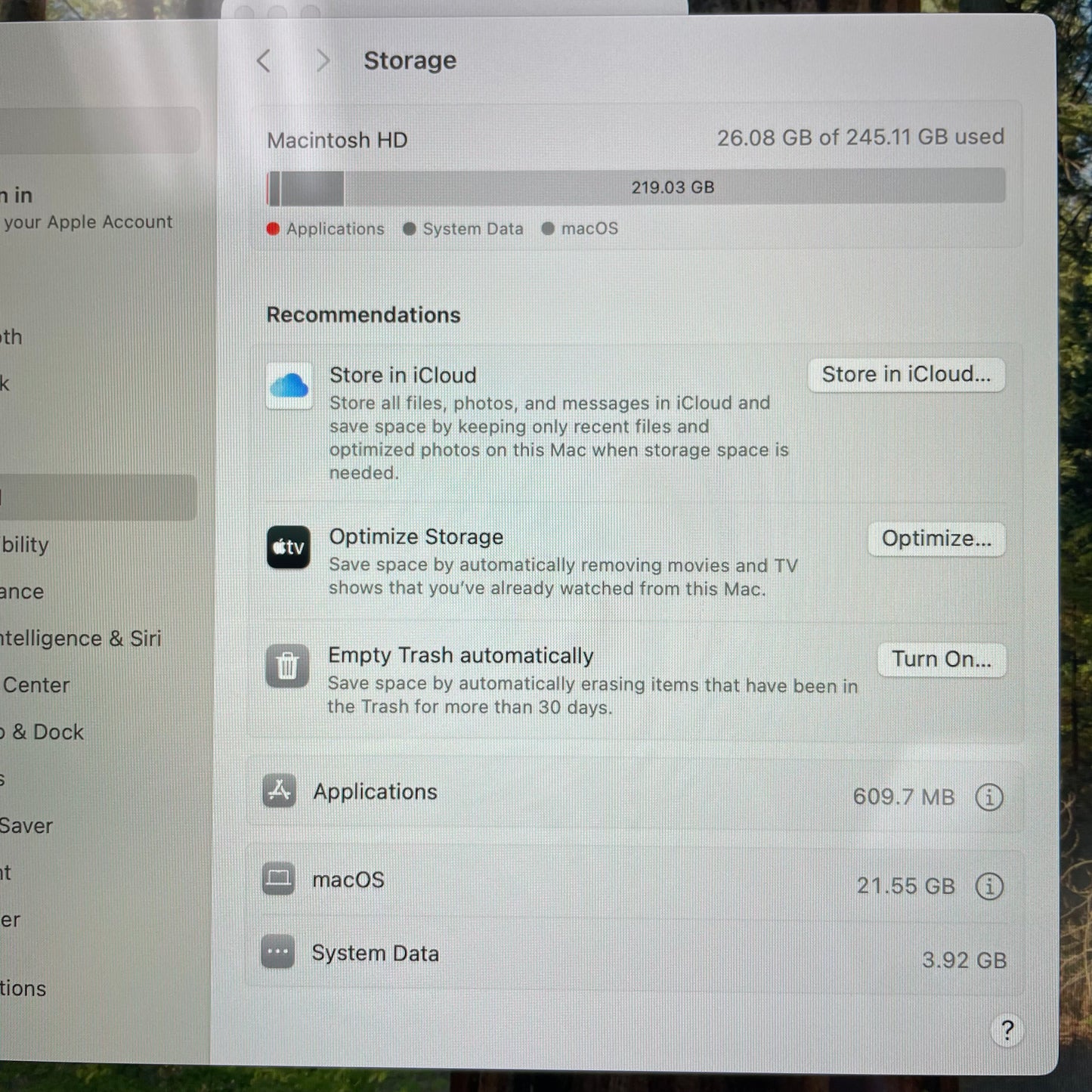Click the Empty Trash automatically heading
The width and height of the screenshot is (1092, 1092).
click(x=460, y=656)
